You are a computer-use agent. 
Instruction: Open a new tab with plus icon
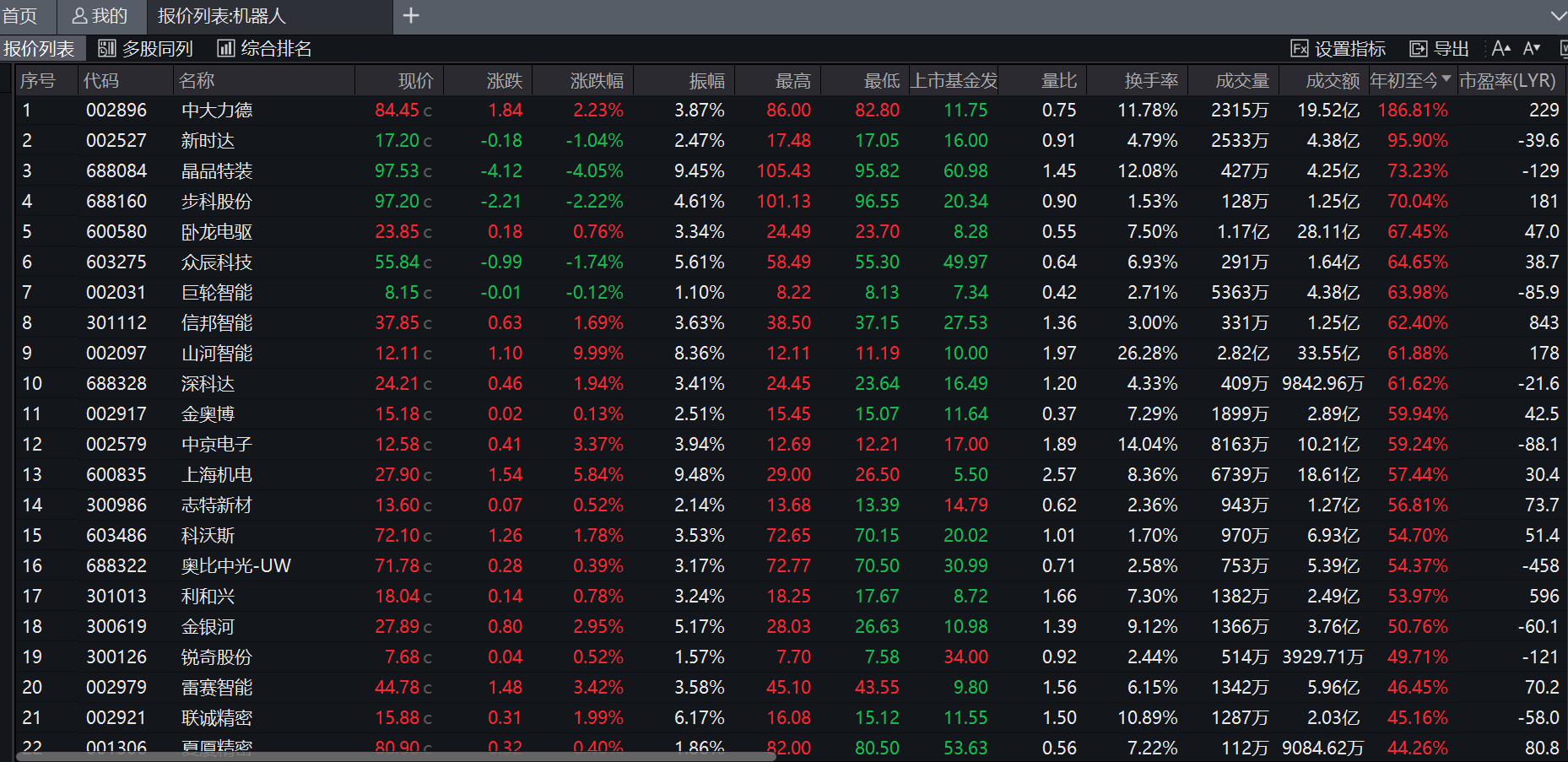411,16
